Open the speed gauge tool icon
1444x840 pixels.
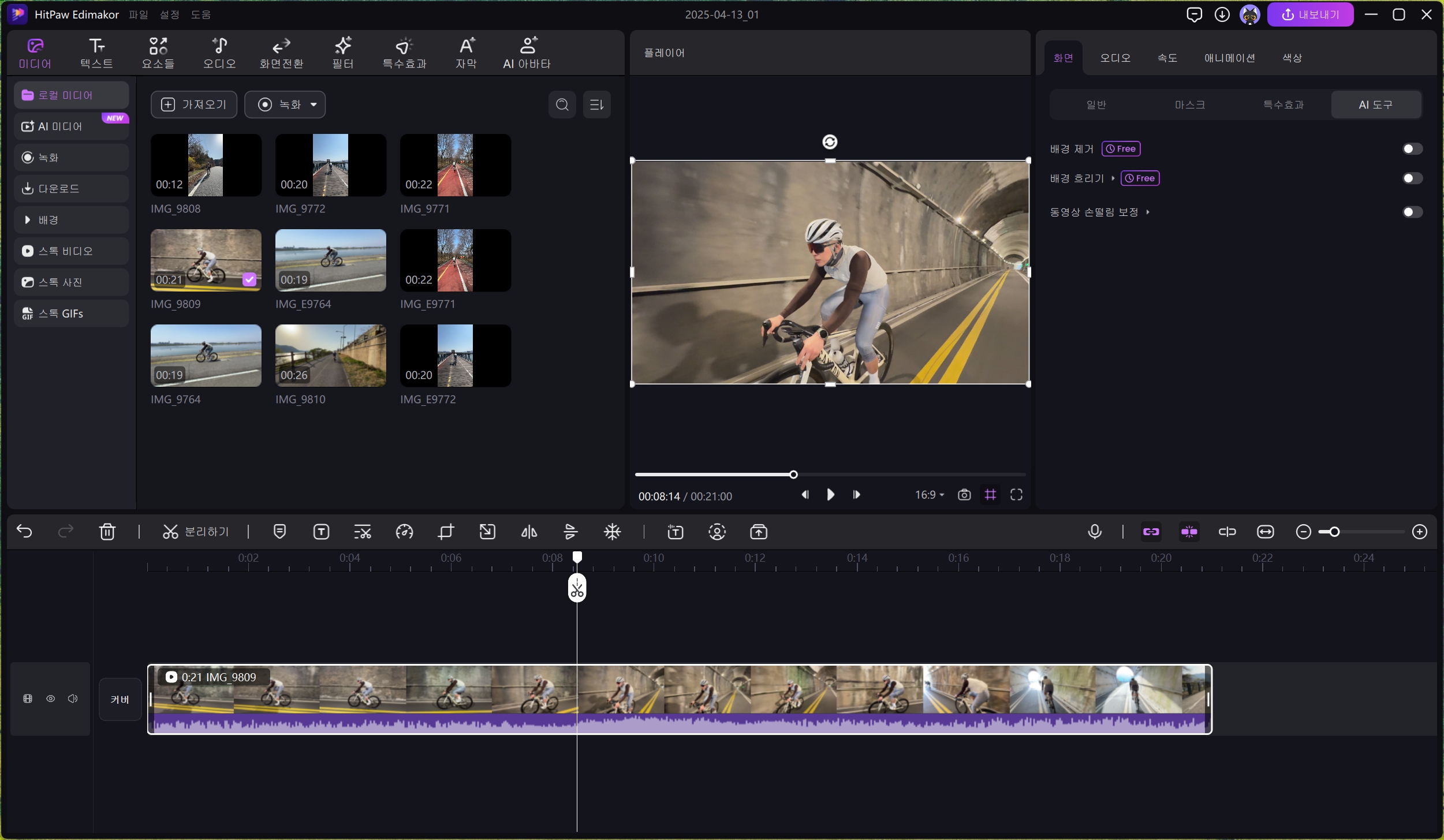pos(404,532)
